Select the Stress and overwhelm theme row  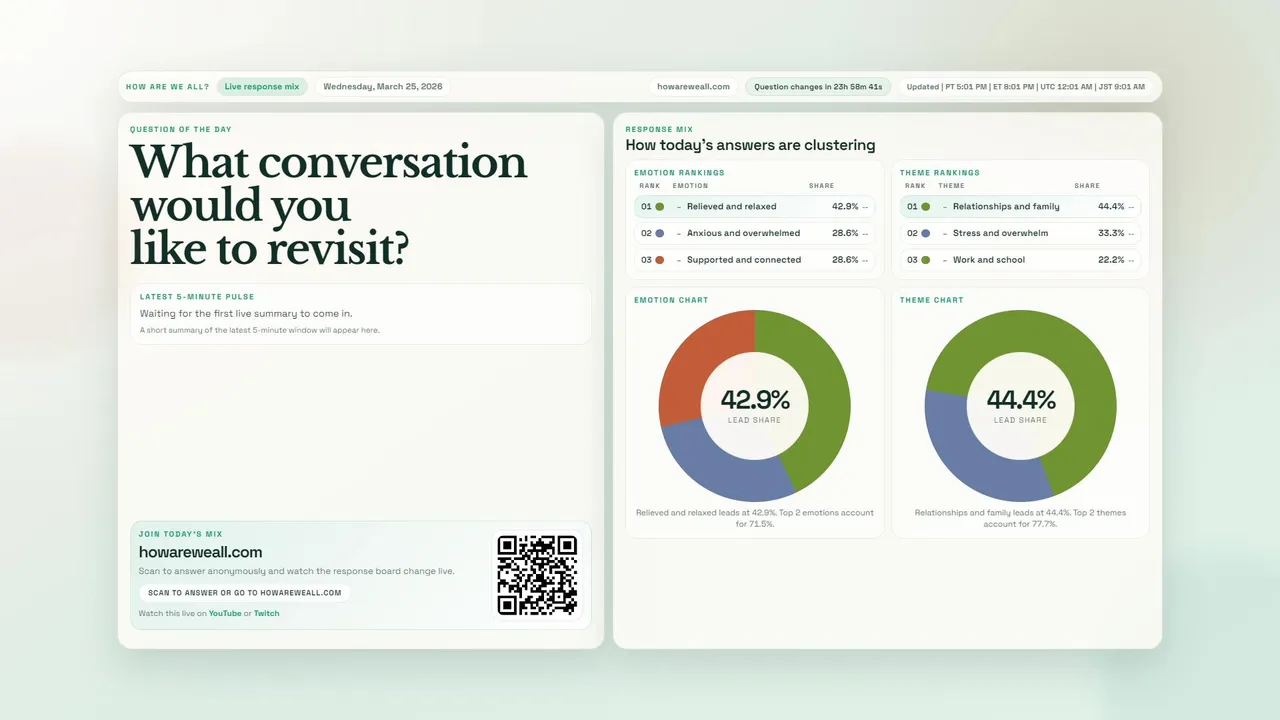[1020, 233]
